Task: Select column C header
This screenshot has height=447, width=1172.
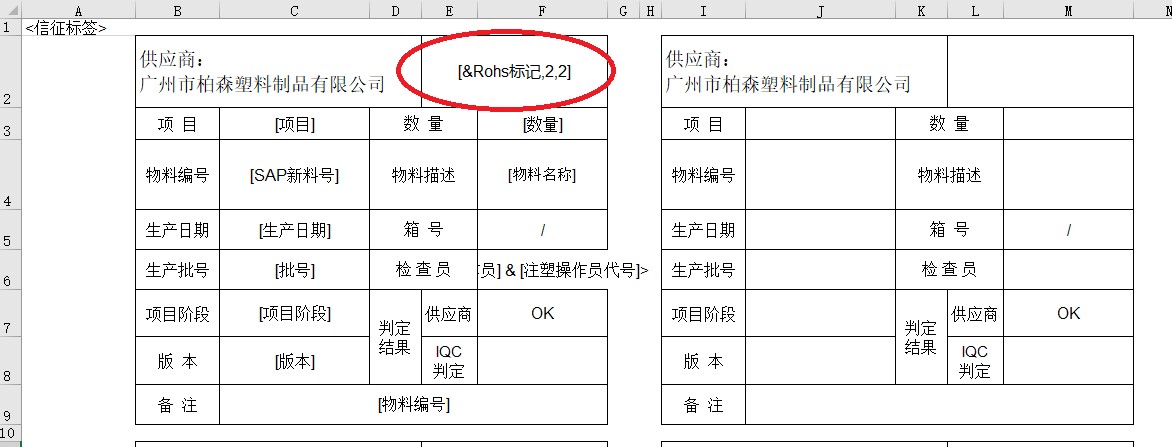Action: tap(294, 10)
